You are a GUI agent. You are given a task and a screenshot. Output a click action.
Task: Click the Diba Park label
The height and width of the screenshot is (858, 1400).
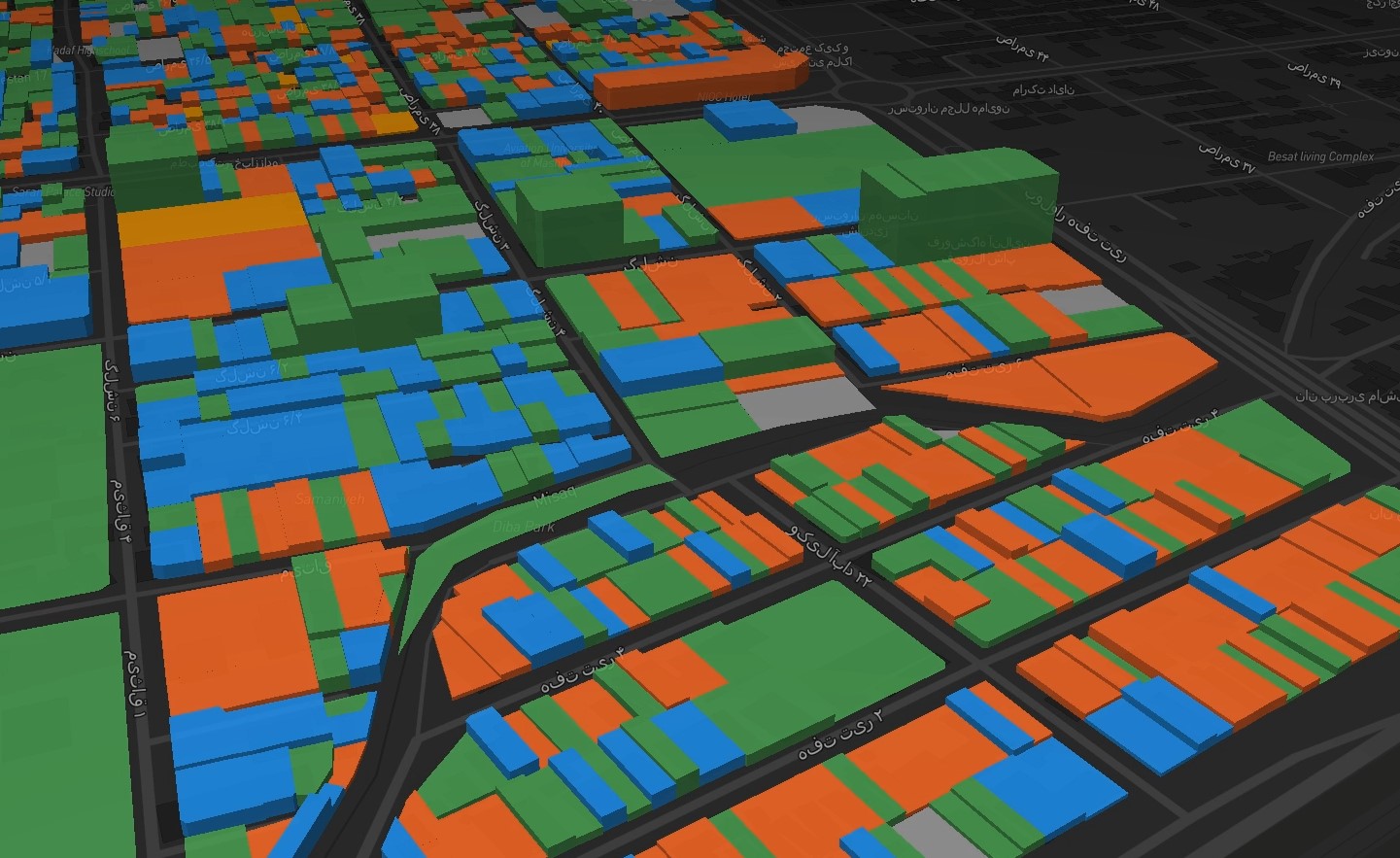click(522, 528)
